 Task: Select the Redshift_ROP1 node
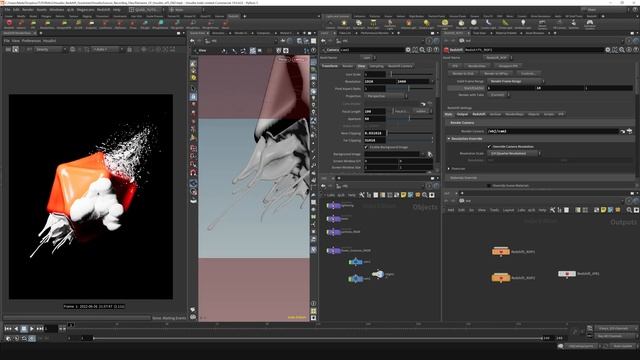(x=501, y=251)
